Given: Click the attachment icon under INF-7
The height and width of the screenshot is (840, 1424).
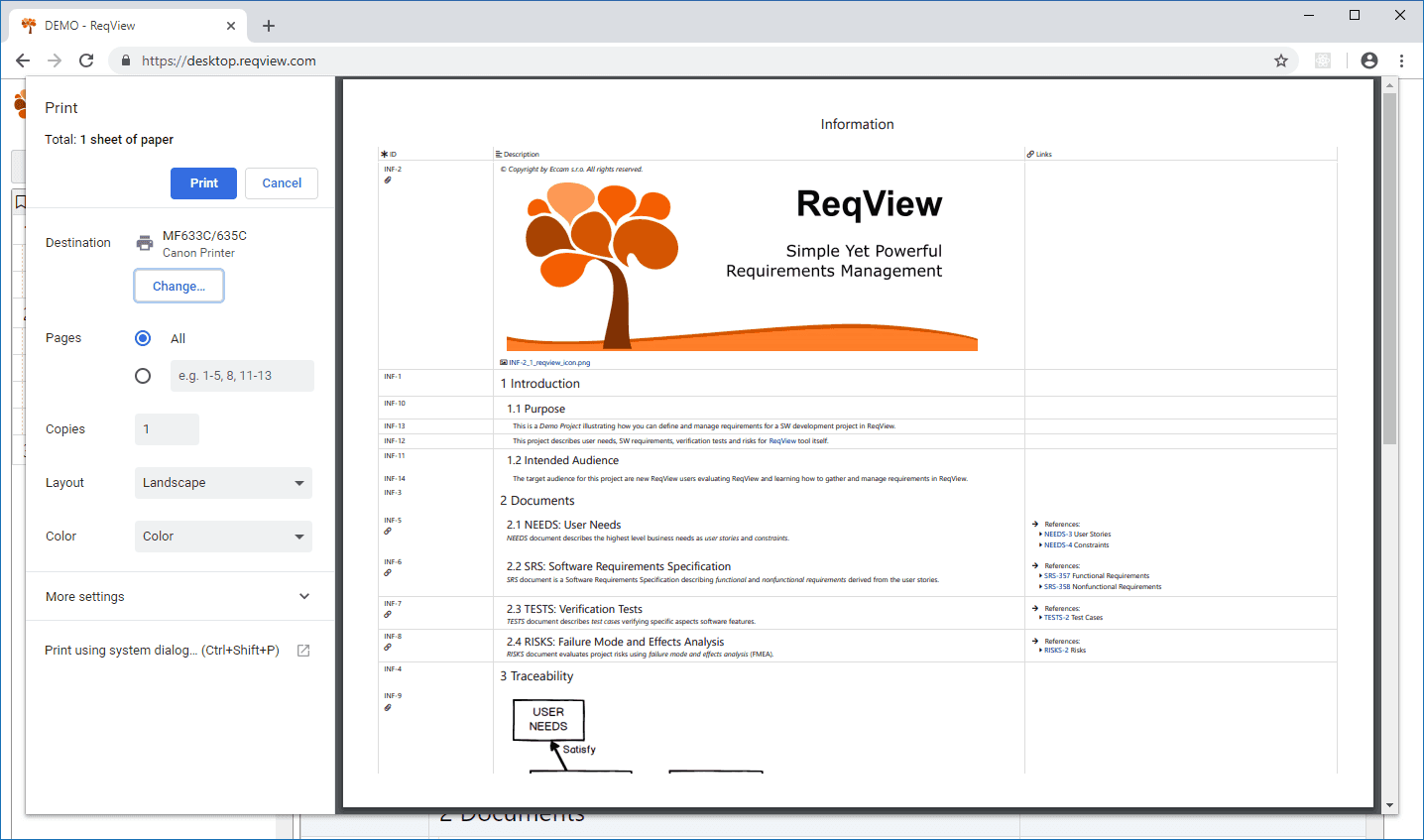Looking at the screenshot, I should click(388, 614).
